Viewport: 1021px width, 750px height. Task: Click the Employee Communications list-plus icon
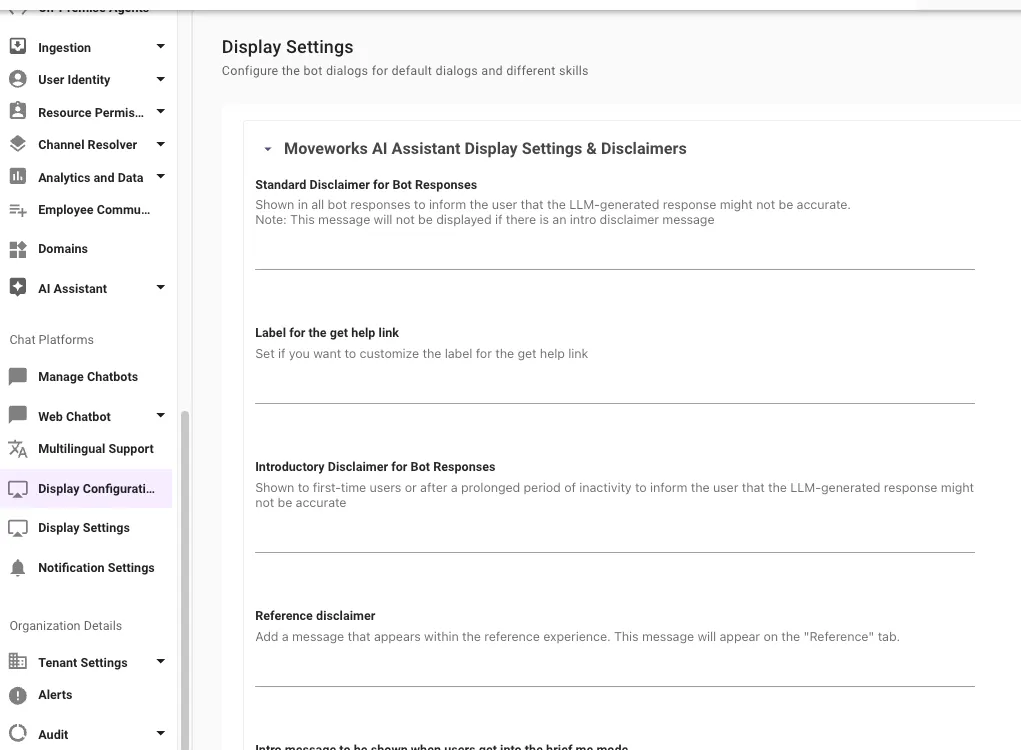tap(18, 210)
